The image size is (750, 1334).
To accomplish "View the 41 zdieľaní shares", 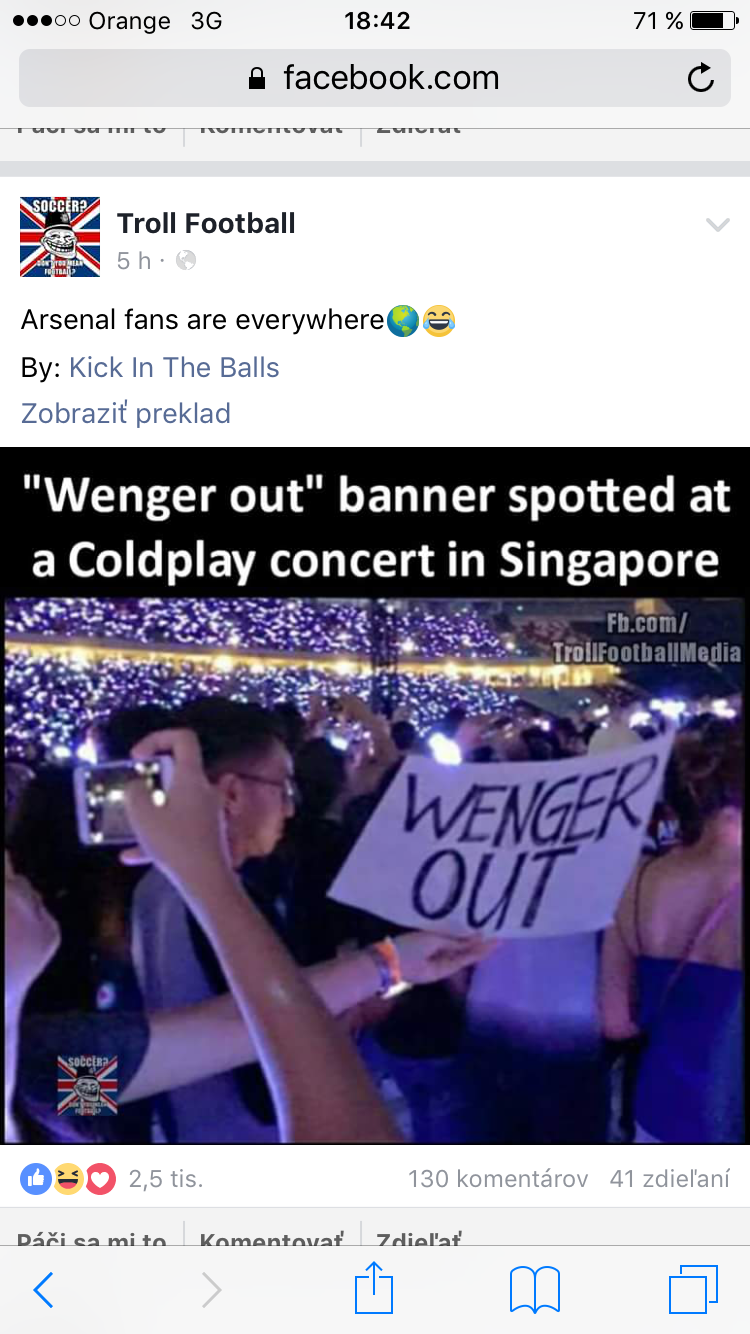I will (x=670, y=1179).
